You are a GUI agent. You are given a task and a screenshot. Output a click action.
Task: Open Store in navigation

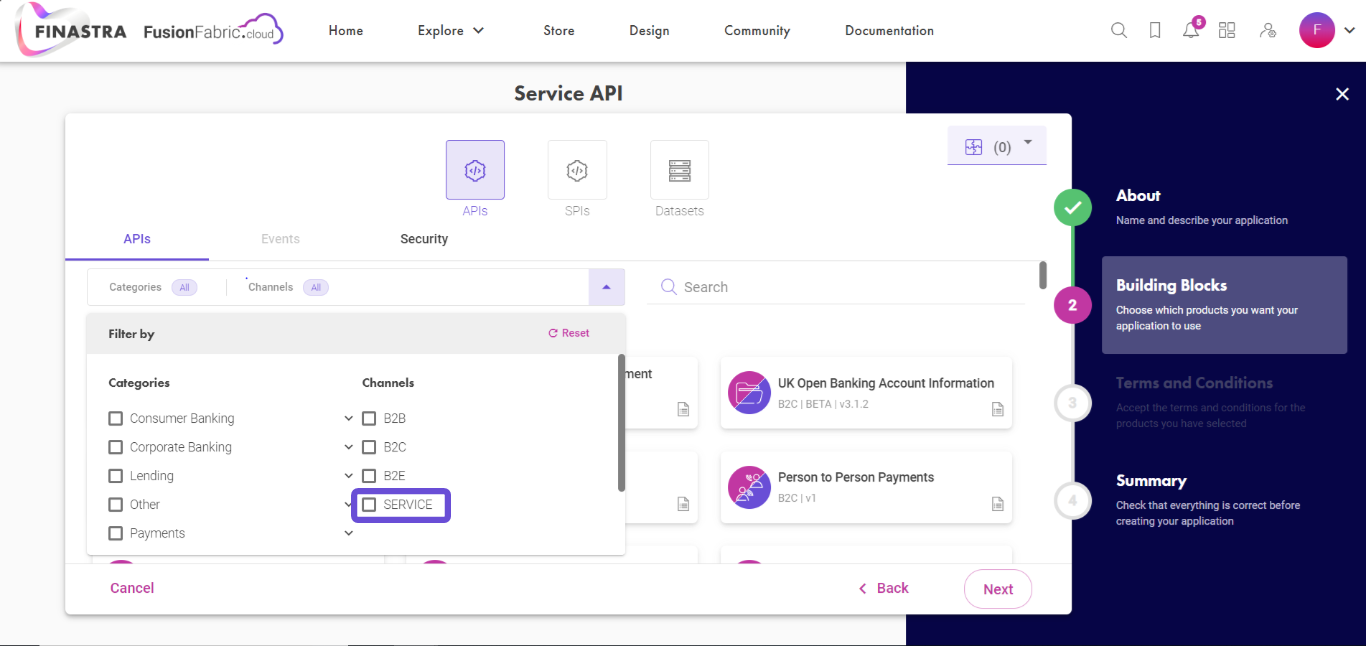(559, 31)
